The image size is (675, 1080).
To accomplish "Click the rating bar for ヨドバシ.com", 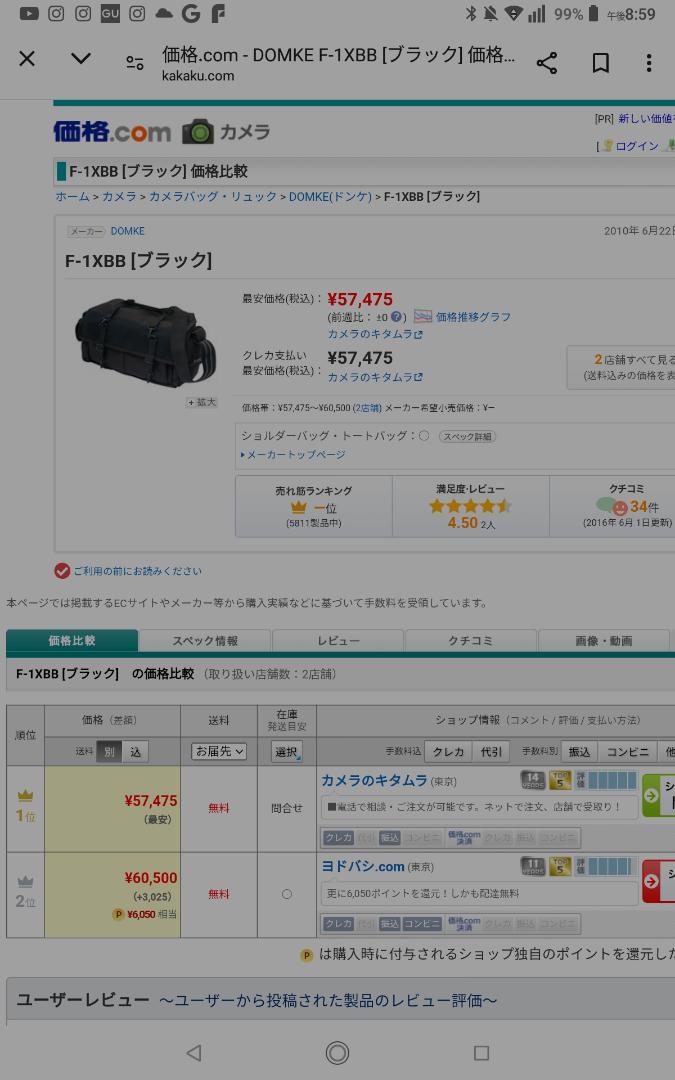I will [x=610, y=866].
